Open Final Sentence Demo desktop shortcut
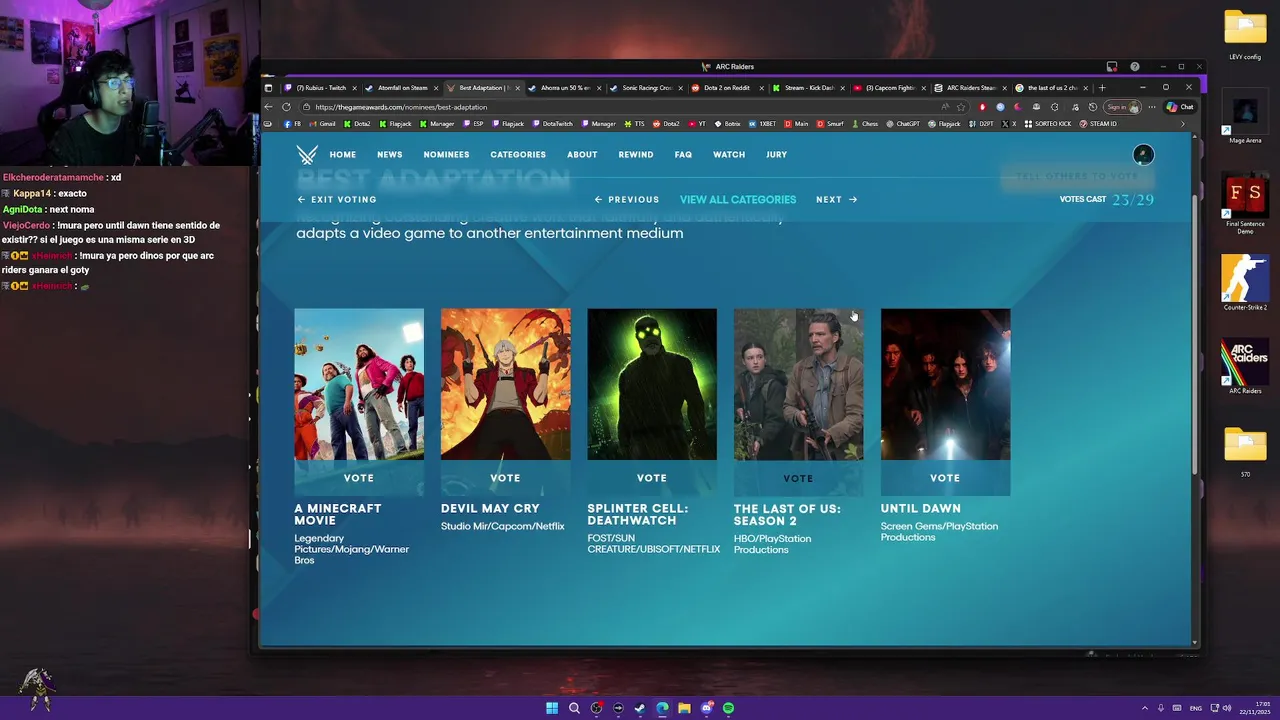The image size is (1280, 720). click(x=1245, y=204)
